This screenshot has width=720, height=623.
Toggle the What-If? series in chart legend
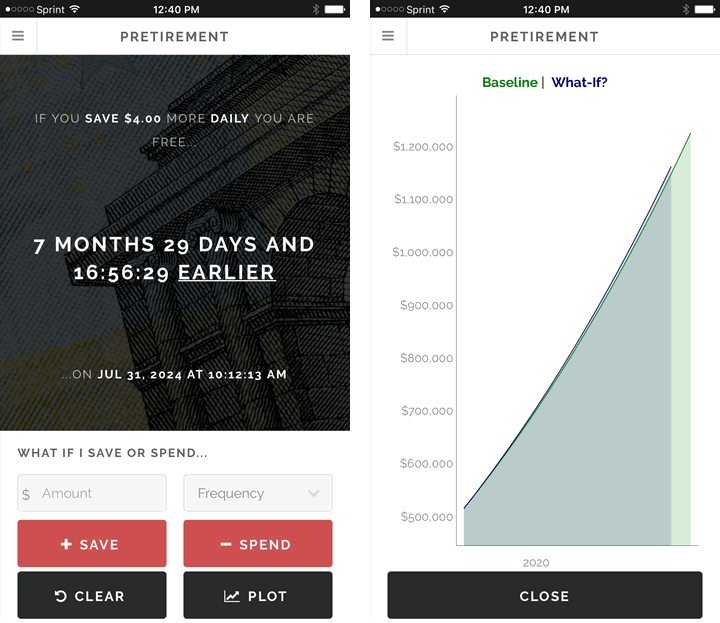pos(579,83)
